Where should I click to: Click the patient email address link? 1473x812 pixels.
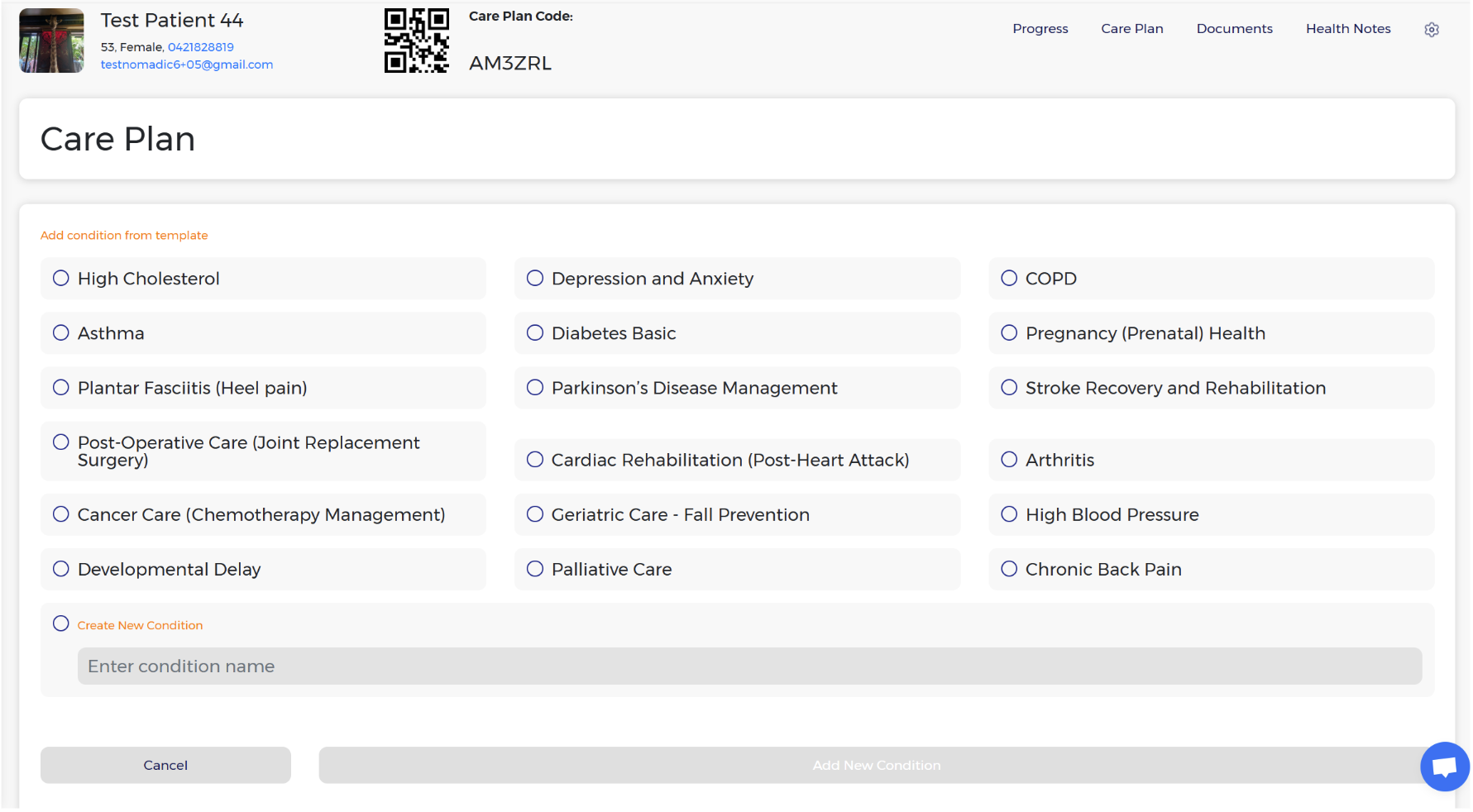(x=187, y=64)
